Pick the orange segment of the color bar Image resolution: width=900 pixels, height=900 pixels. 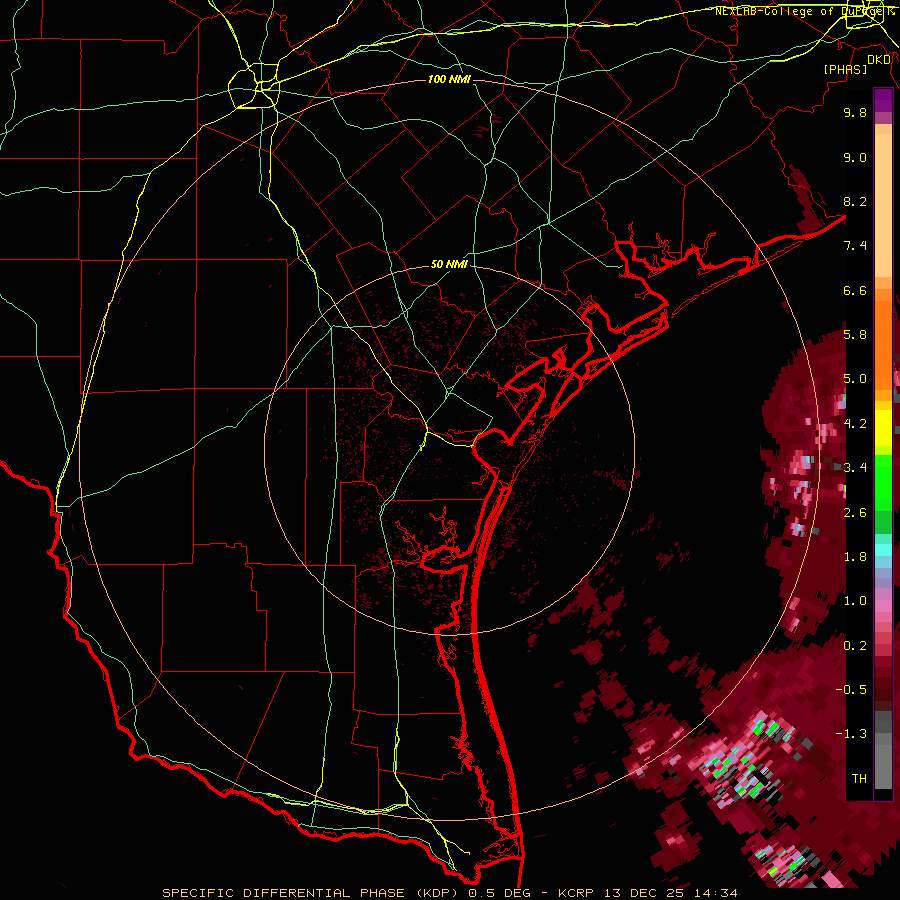click(x=883, y=344)
